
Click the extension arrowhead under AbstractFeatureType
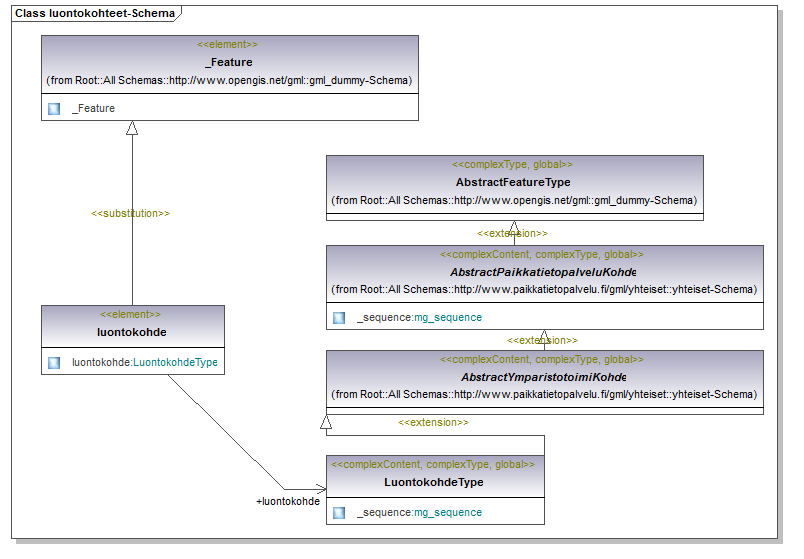point(514,227)
